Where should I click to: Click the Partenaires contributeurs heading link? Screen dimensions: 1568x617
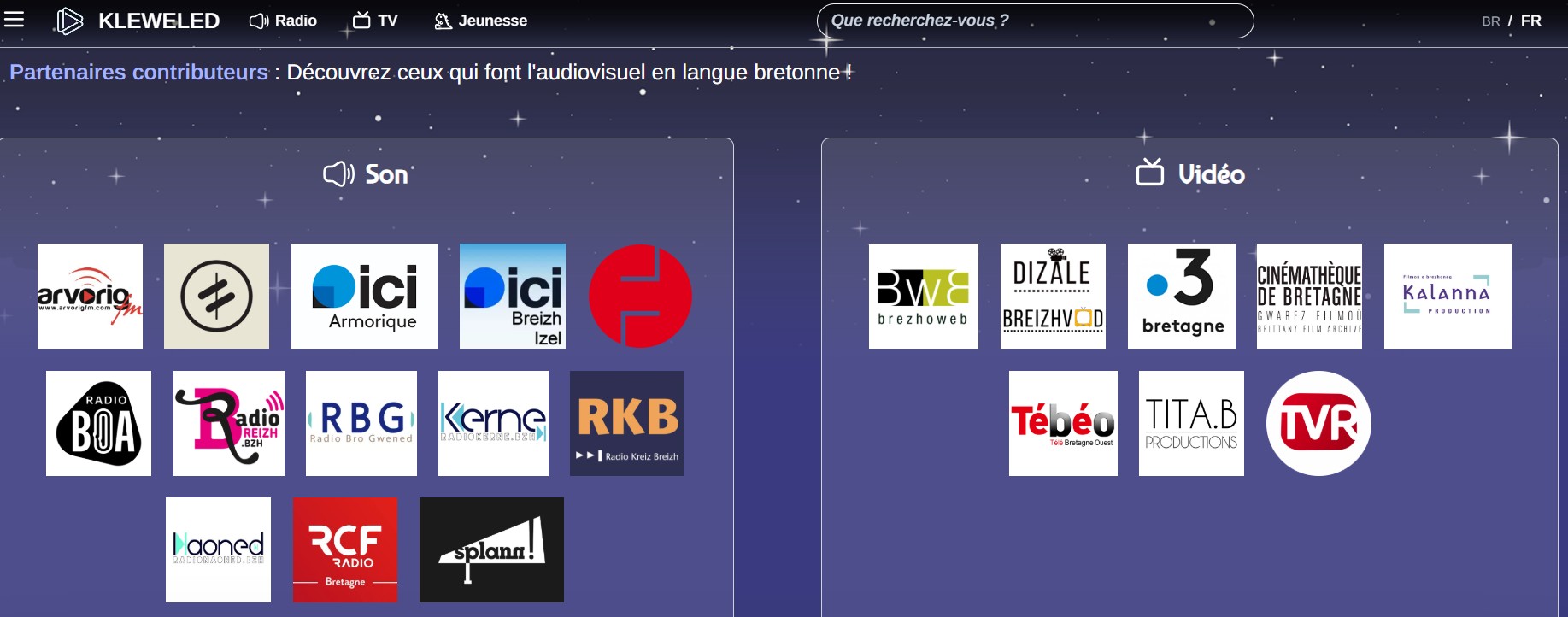click(138, 73)
